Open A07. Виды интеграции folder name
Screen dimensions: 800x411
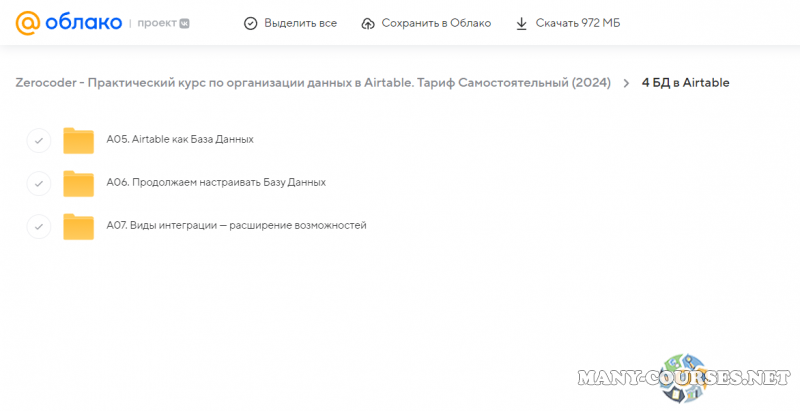(x=236, y=226)
